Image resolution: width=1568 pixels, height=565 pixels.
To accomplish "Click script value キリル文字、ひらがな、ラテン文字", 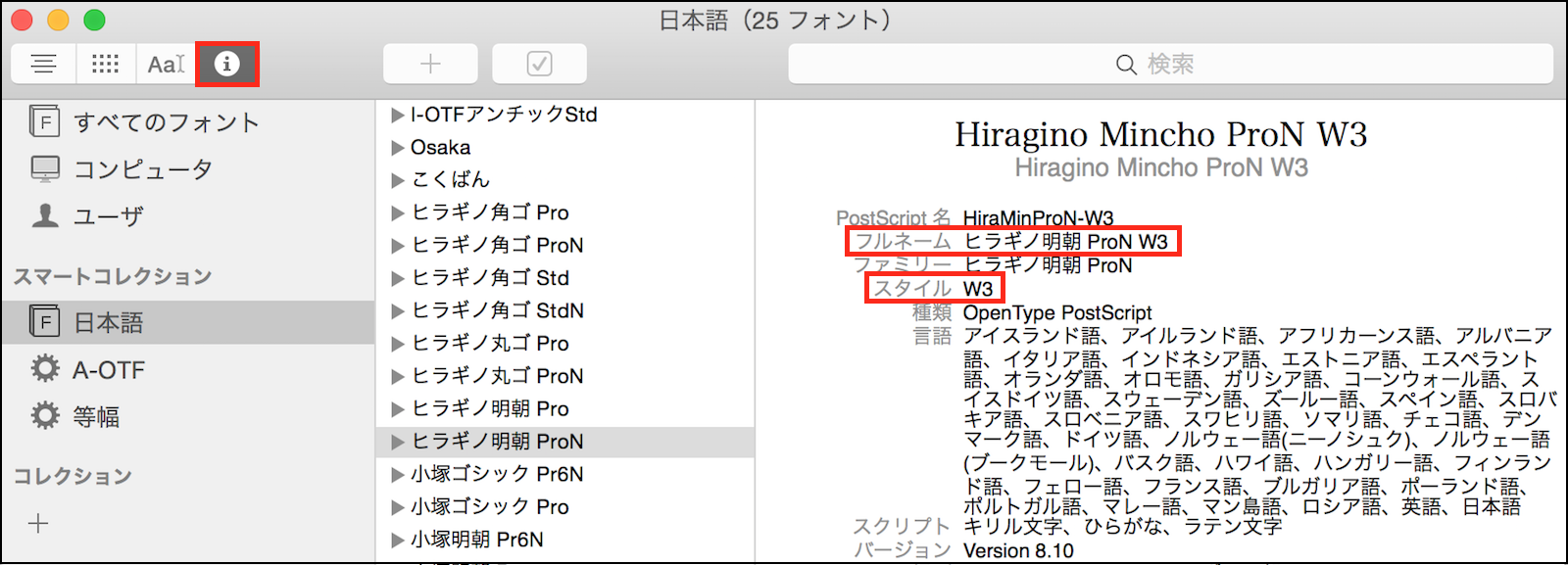I will [1122, 527].
